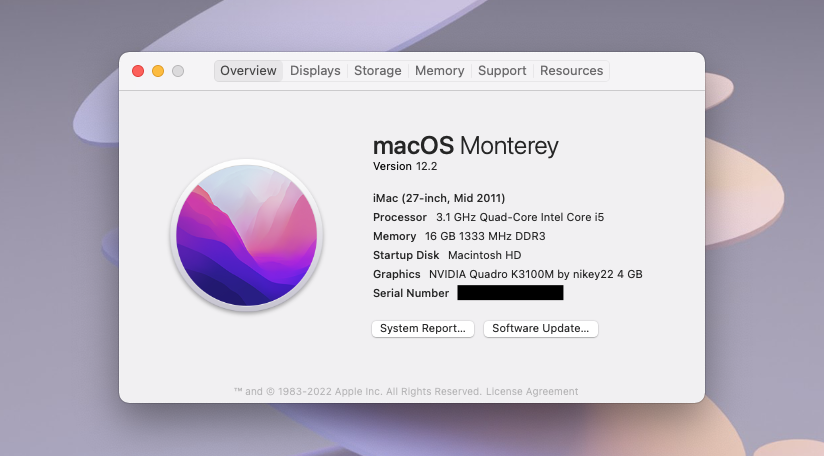Select the iMac (27-inch, Mid 2011) text
This screenshot has height=456, width=824.
(439, 198)
